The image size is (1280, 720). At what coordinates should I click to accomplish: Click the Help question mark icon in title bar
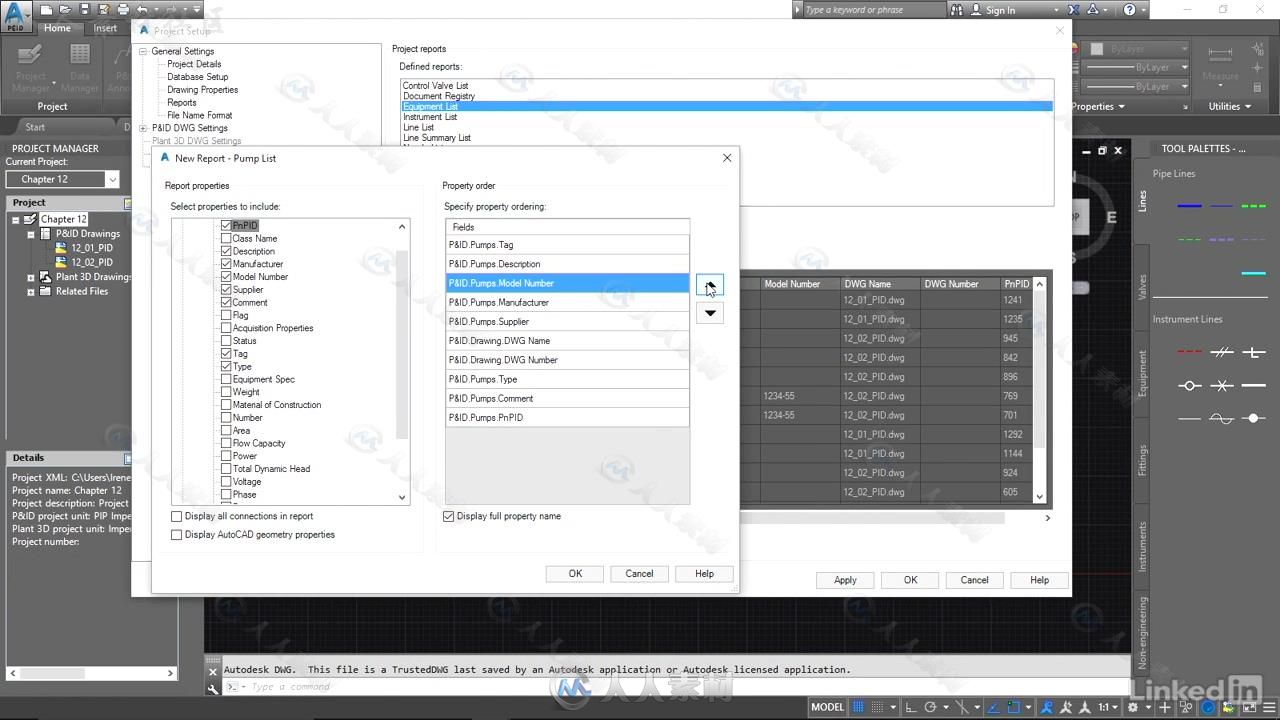point(1130,10)
